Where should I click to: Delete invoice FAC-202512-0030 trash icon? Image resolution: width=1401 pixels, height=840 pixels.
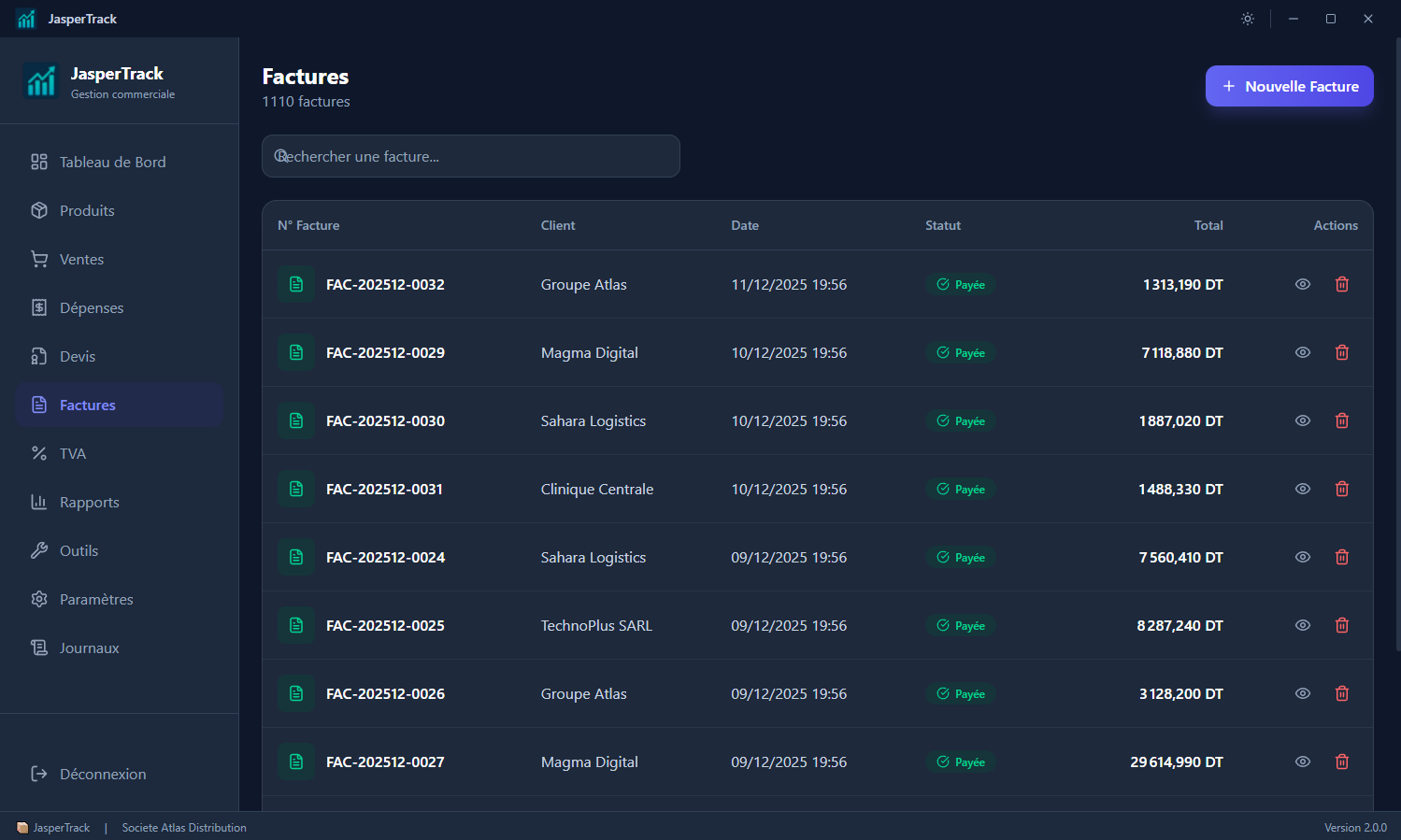click(x=1342, y=420)
